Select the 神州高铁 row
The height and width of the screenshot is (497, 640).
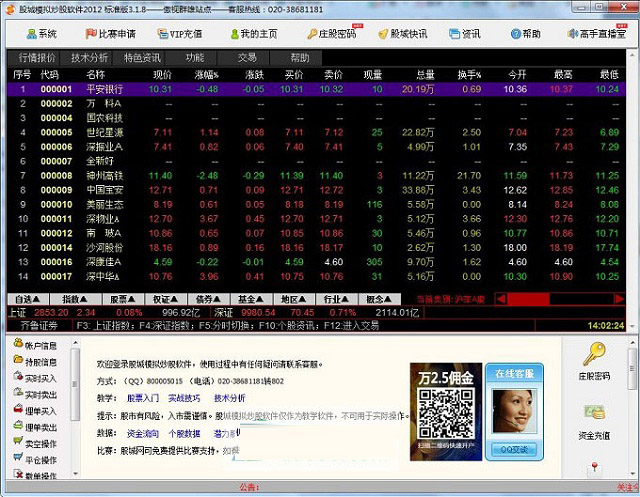(x=316, y=175)
